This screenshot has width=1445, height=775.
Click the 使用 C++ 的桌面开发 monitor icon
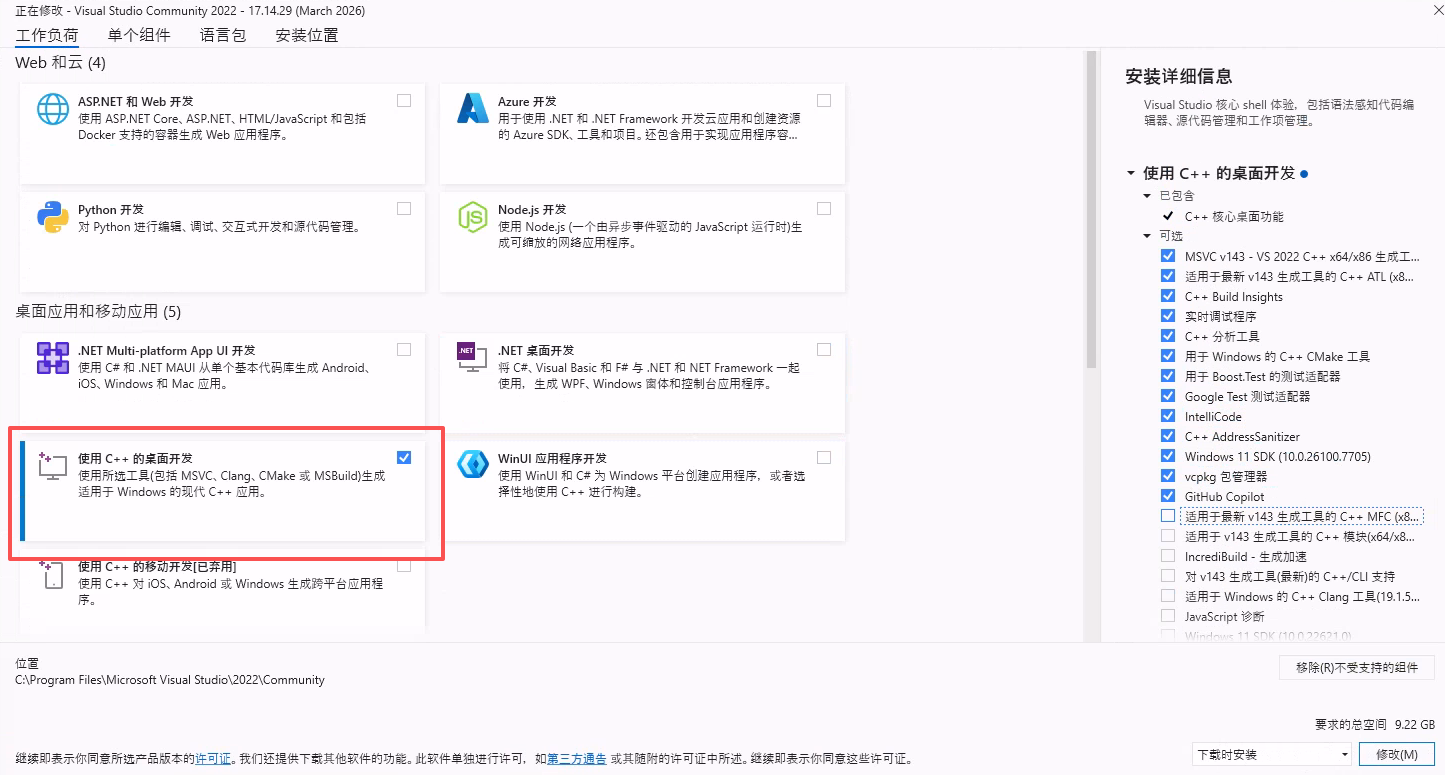coord(53,465)
